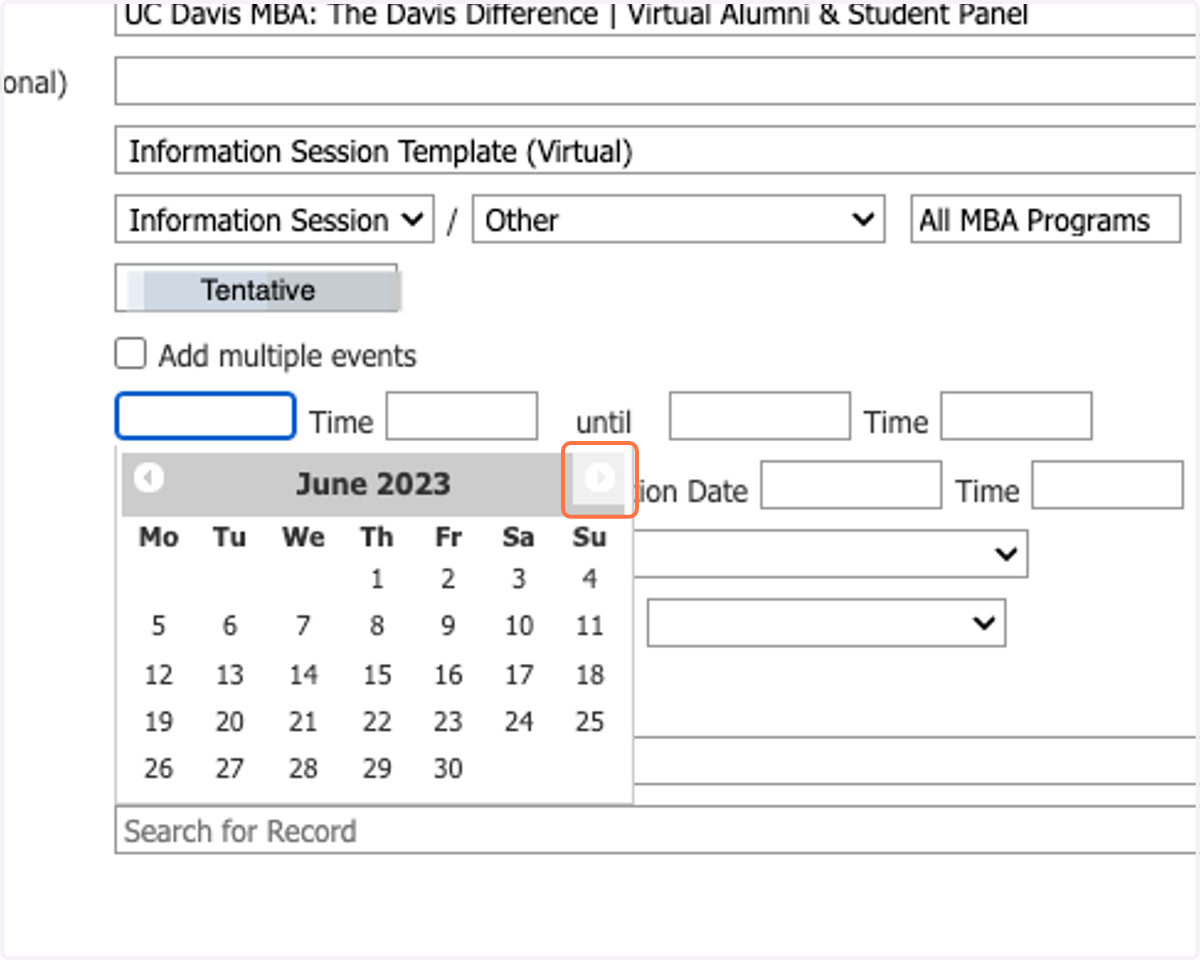Click the Registration Date Time field
Screen dimensions: 1200x960
[x=1107, y=485]
